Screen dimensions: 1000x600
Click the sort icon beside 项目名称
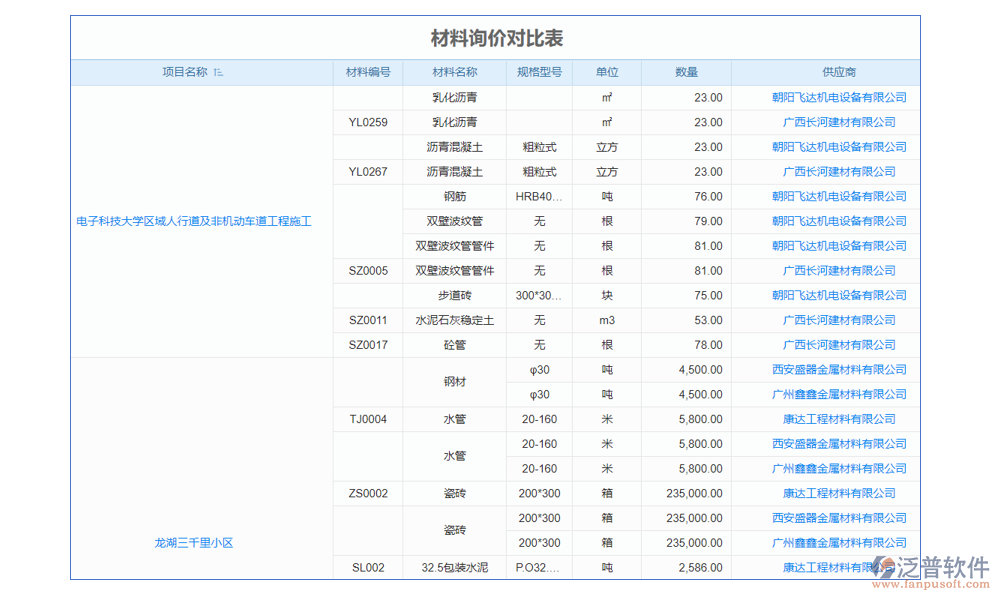click(x=219, y=73)
